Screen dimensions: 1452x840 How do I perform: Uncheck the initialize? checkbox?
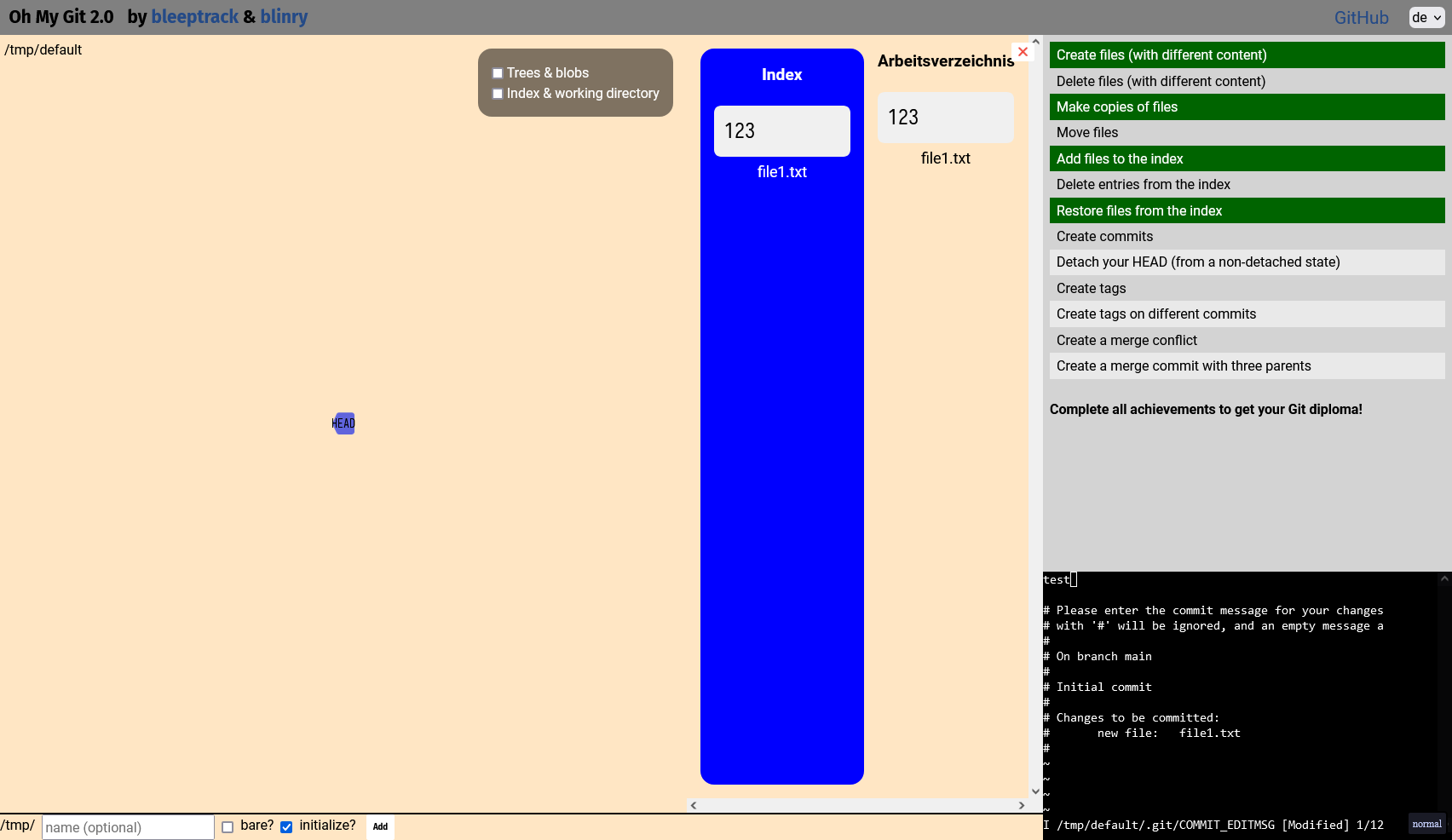point(286,827)
